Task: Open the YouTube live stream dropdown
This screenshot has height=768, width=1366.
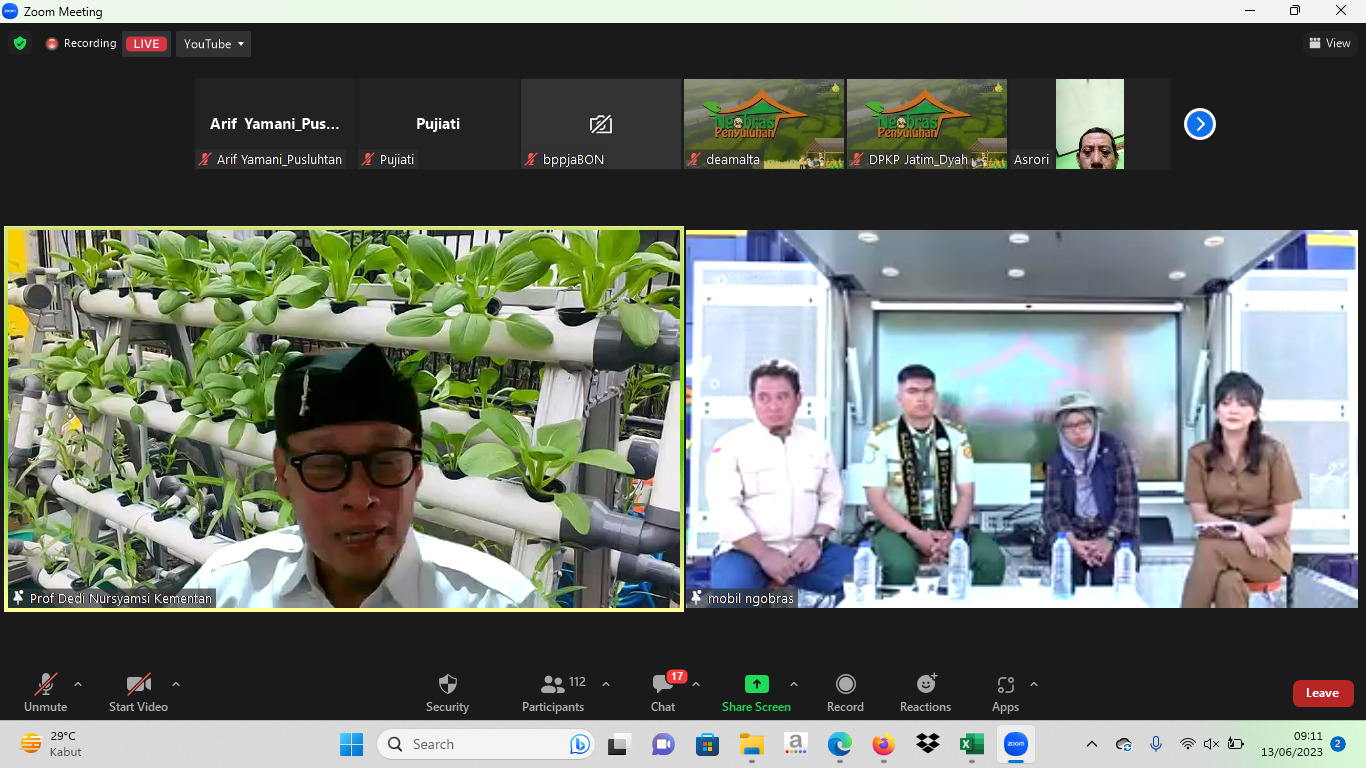Action: click(x=213, y=44)
